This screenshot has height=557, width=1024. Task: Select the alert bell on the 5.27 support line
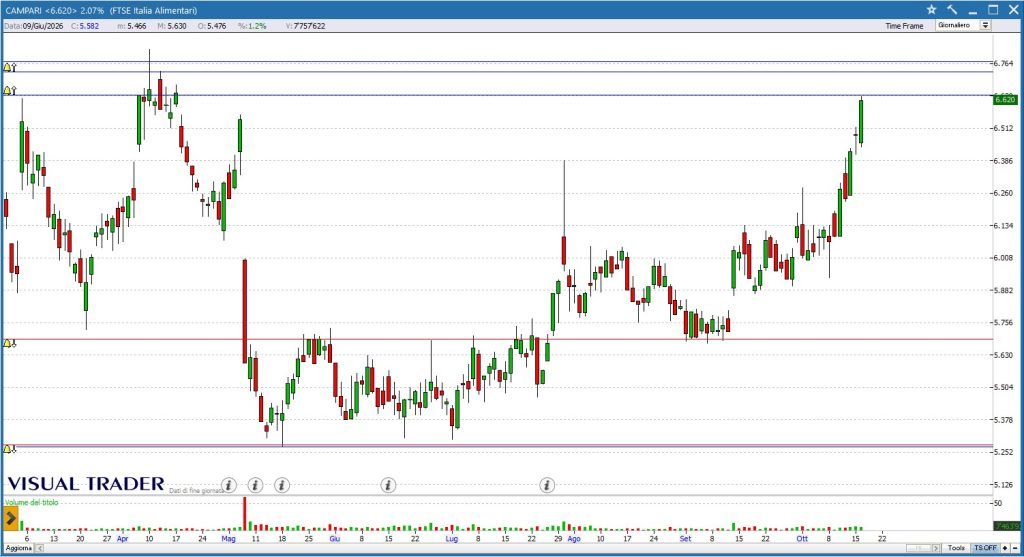(x=8, y=449)
